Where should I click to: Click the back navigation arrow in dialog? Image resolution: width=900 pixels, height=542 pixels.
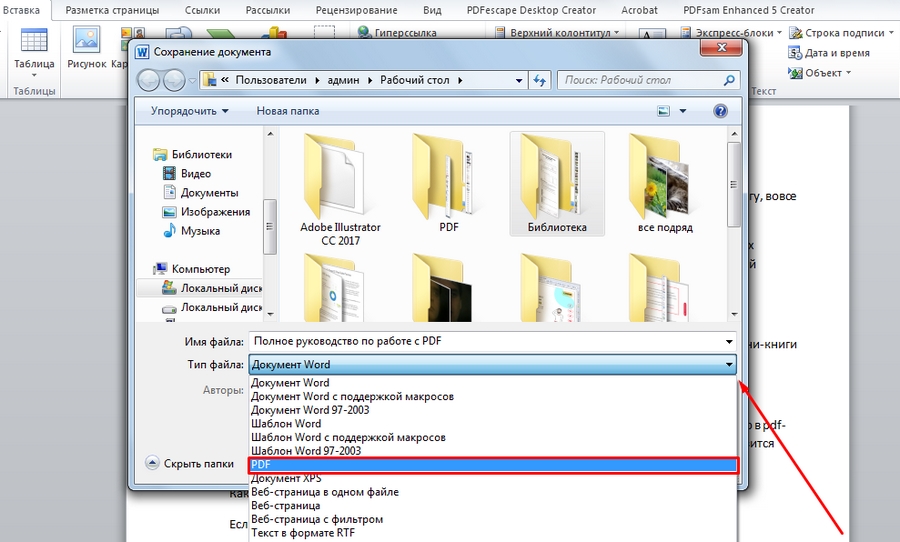[149, 80]
